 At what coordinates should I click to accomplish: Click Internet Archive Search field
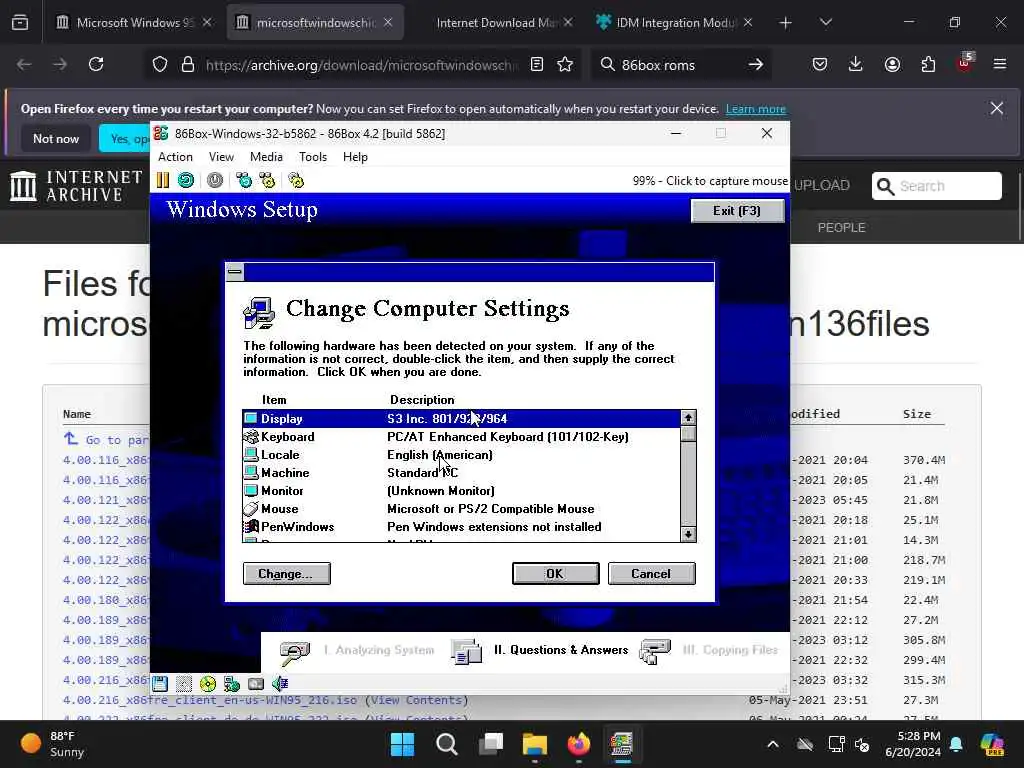point(936,186)
